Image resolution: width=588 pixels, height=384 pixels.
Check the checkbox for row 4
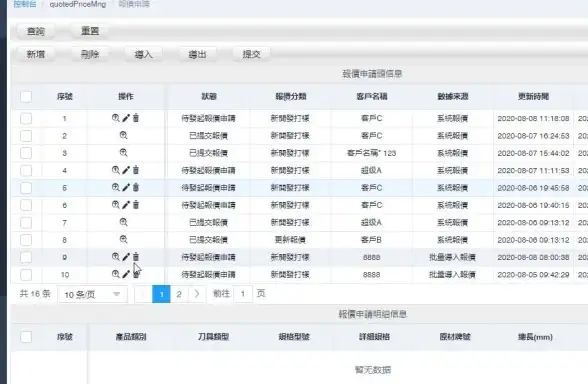[26, 171]
